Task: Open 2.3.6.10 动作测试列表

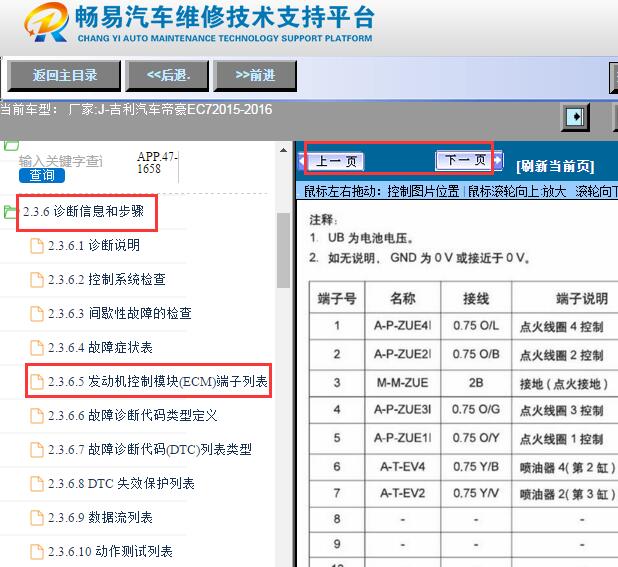Action: [110, 551]
